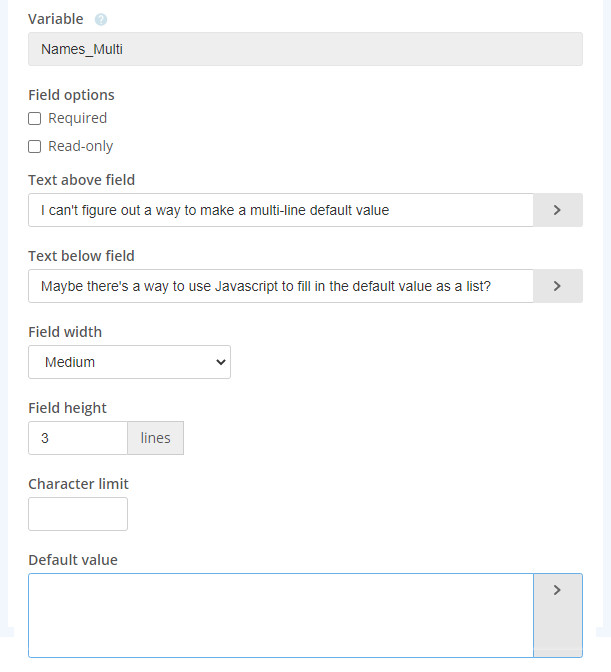Click the Required label text

[77, 118]
